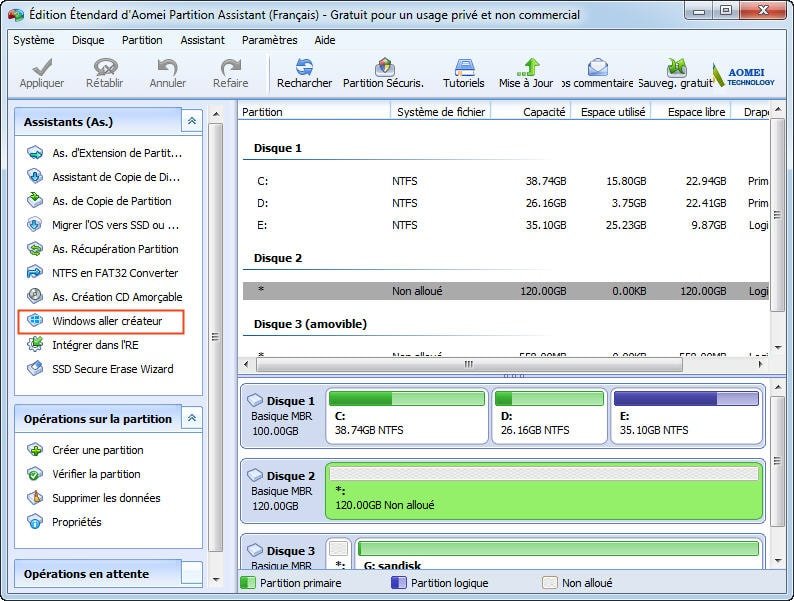Open Assistant de Copie de Disque icon
Image resolution: width=794 pixels, height=601 pixels.
[35, 176]
